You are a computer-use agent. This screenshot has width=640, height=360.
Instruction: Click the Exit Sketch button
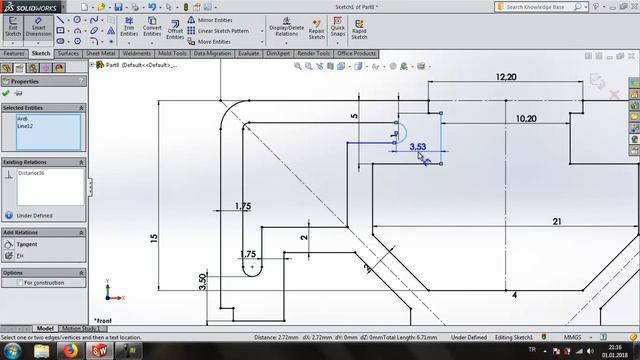coord(13,27)
